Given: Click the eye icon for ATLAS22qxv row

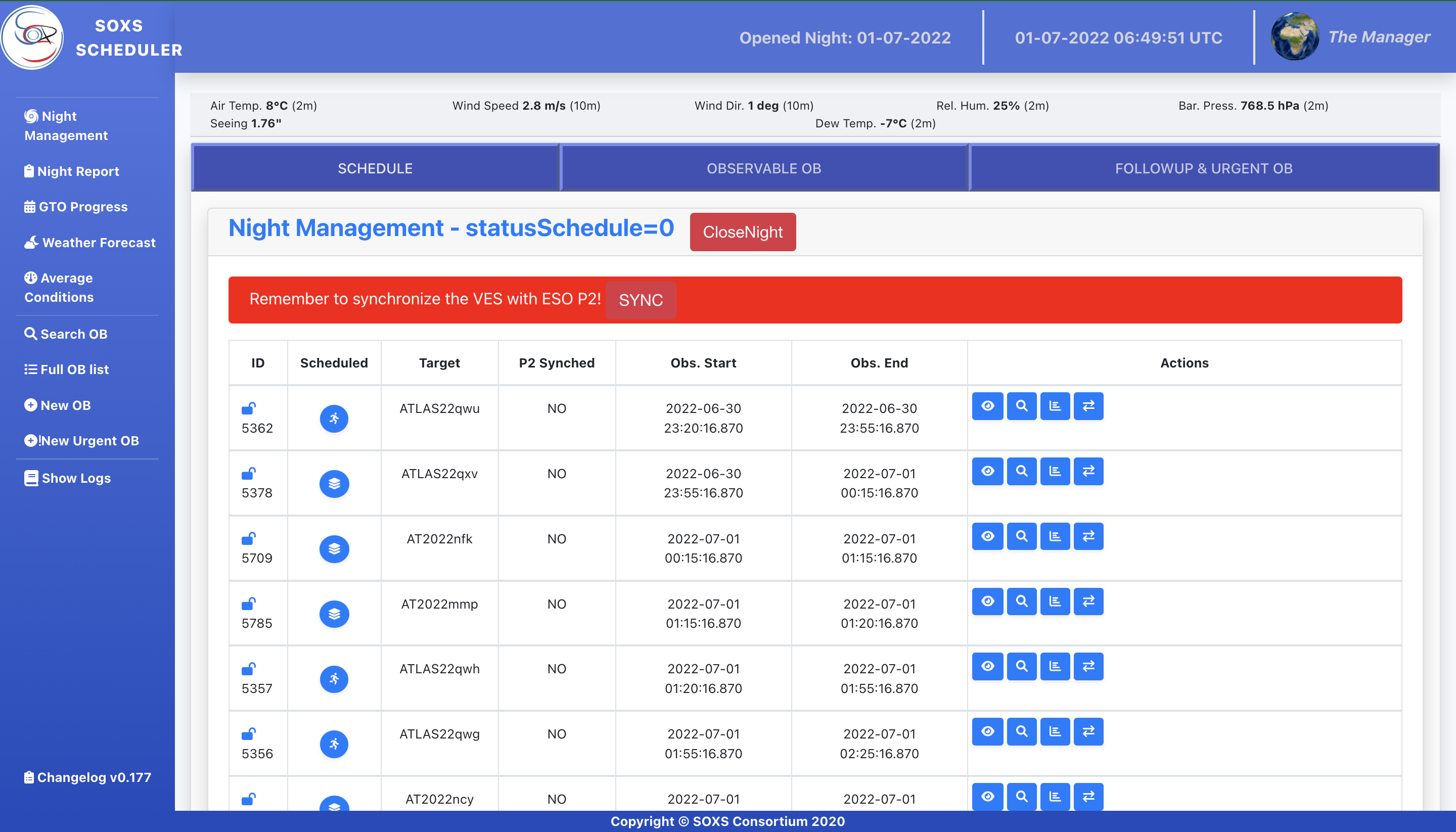Looking at the screenshot, I should click(x=987, y=471).
